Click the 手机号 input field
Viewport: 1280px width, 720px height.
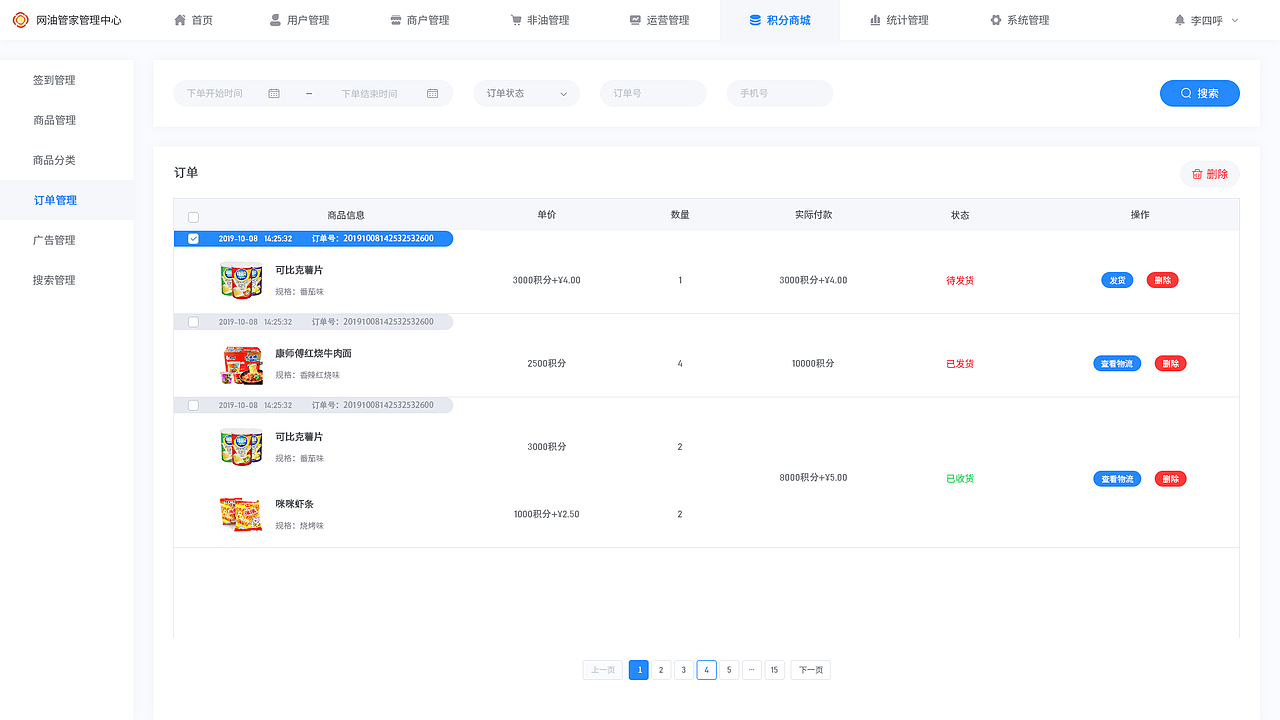780,93
